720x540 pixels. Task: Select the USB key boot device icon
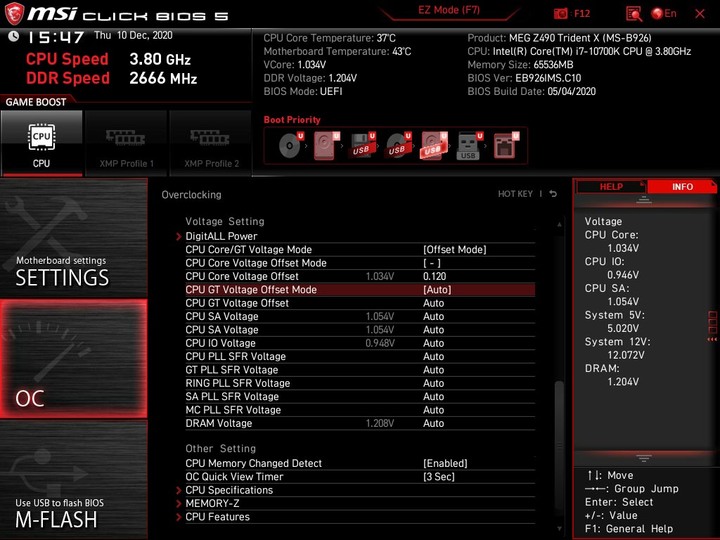(469, 146)
